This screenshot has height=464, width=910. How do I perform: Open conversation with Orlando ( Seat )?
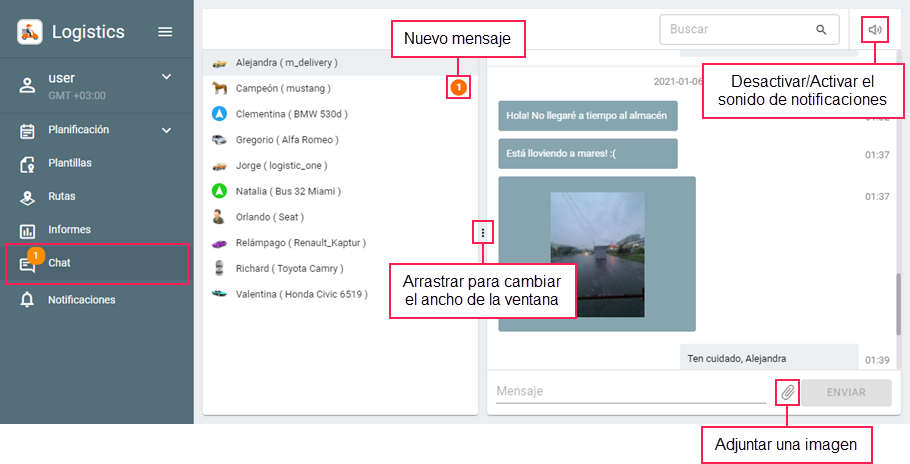[340, 217]
